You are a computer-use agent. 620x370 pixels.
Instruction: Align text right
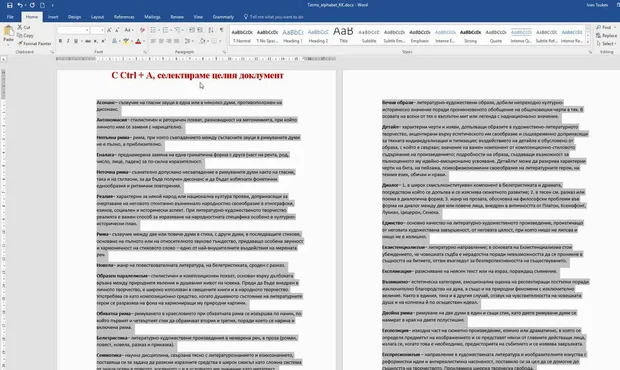(x=169, y=41)
